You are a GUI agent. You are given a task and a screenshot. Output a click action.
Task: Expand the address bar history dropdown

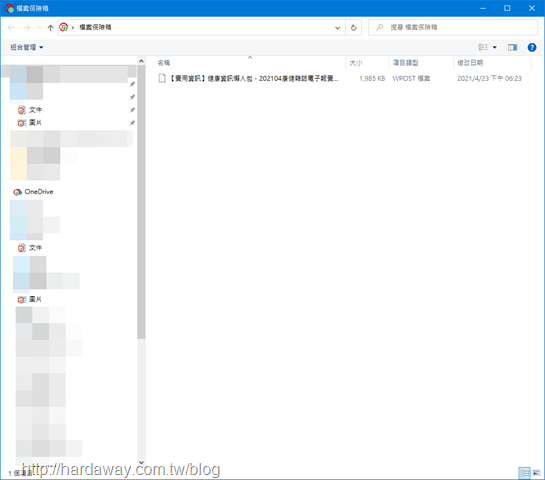[x=337, y=27]
